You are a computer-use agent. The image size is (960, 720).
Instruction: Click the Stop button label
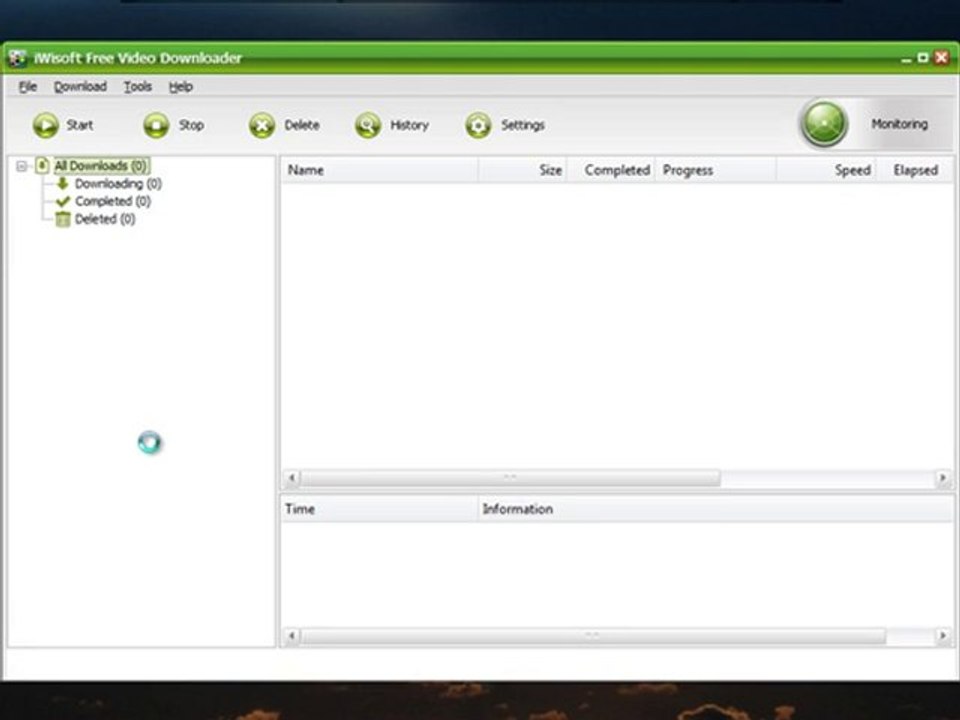click(191, 126)
